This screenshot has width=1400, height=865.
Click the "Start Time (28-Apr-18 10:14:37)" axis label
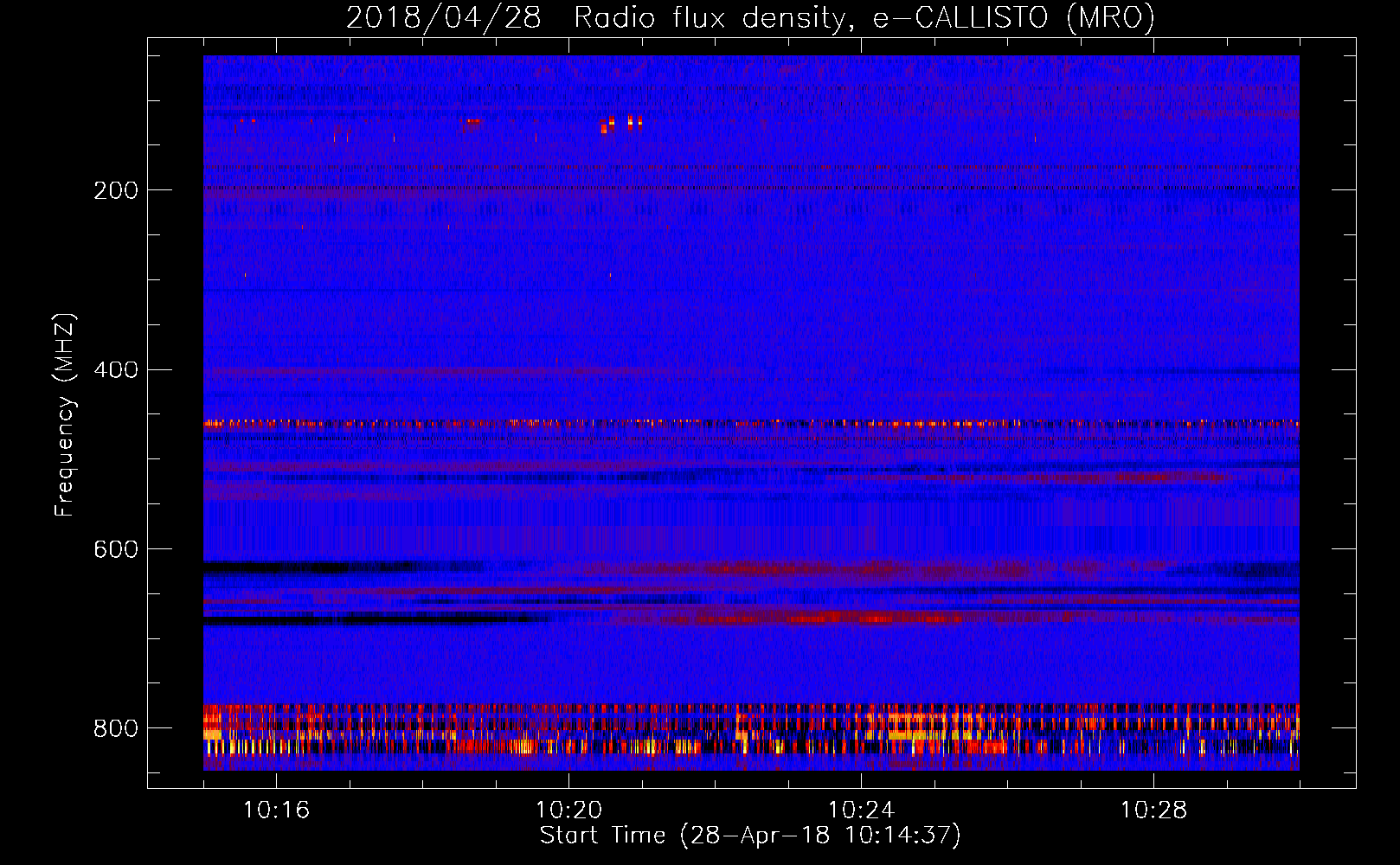[750, 836]
